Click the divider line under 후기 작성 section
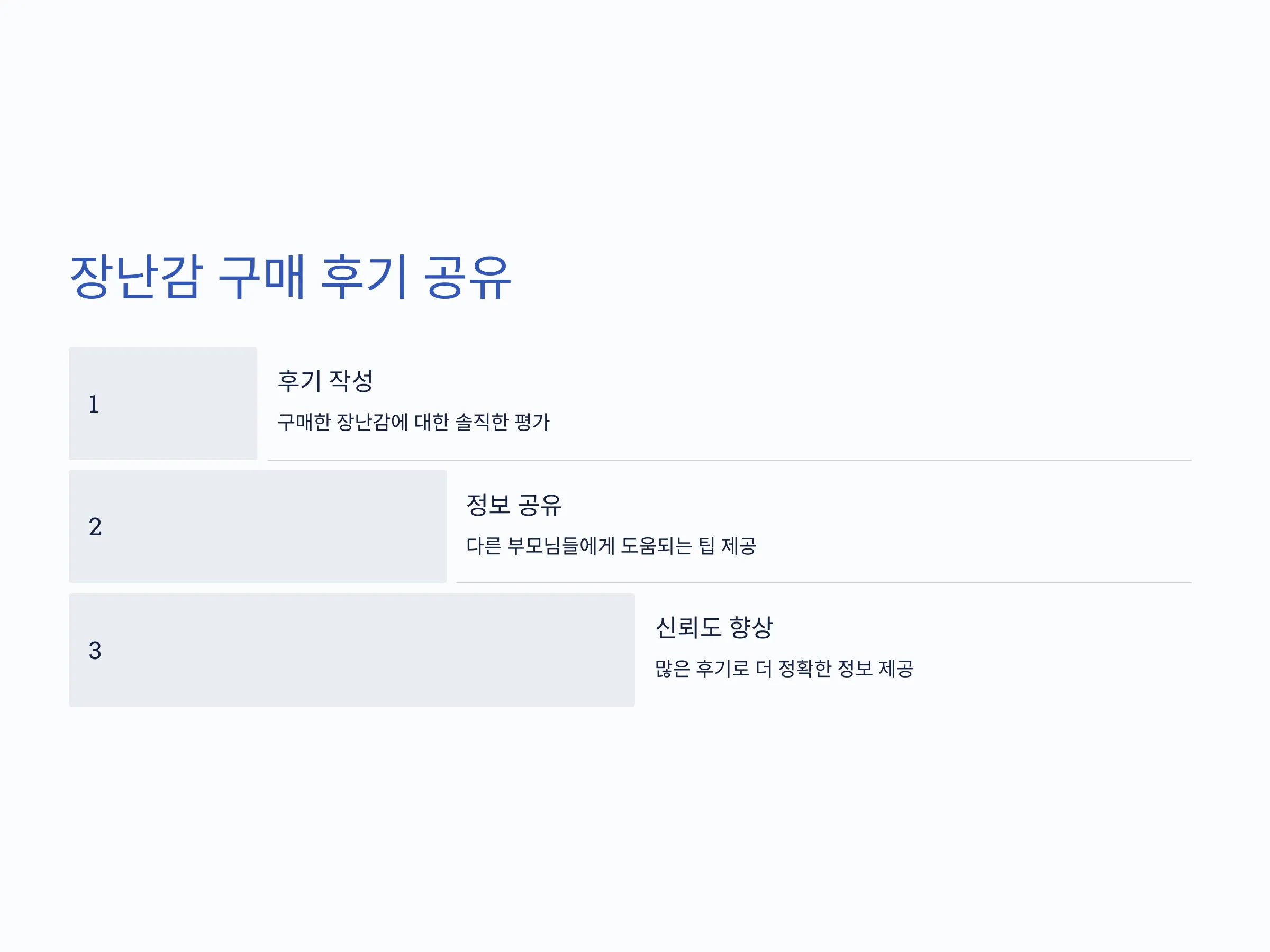The width and height of the screenshot is (1270, 952). (730, 460)
